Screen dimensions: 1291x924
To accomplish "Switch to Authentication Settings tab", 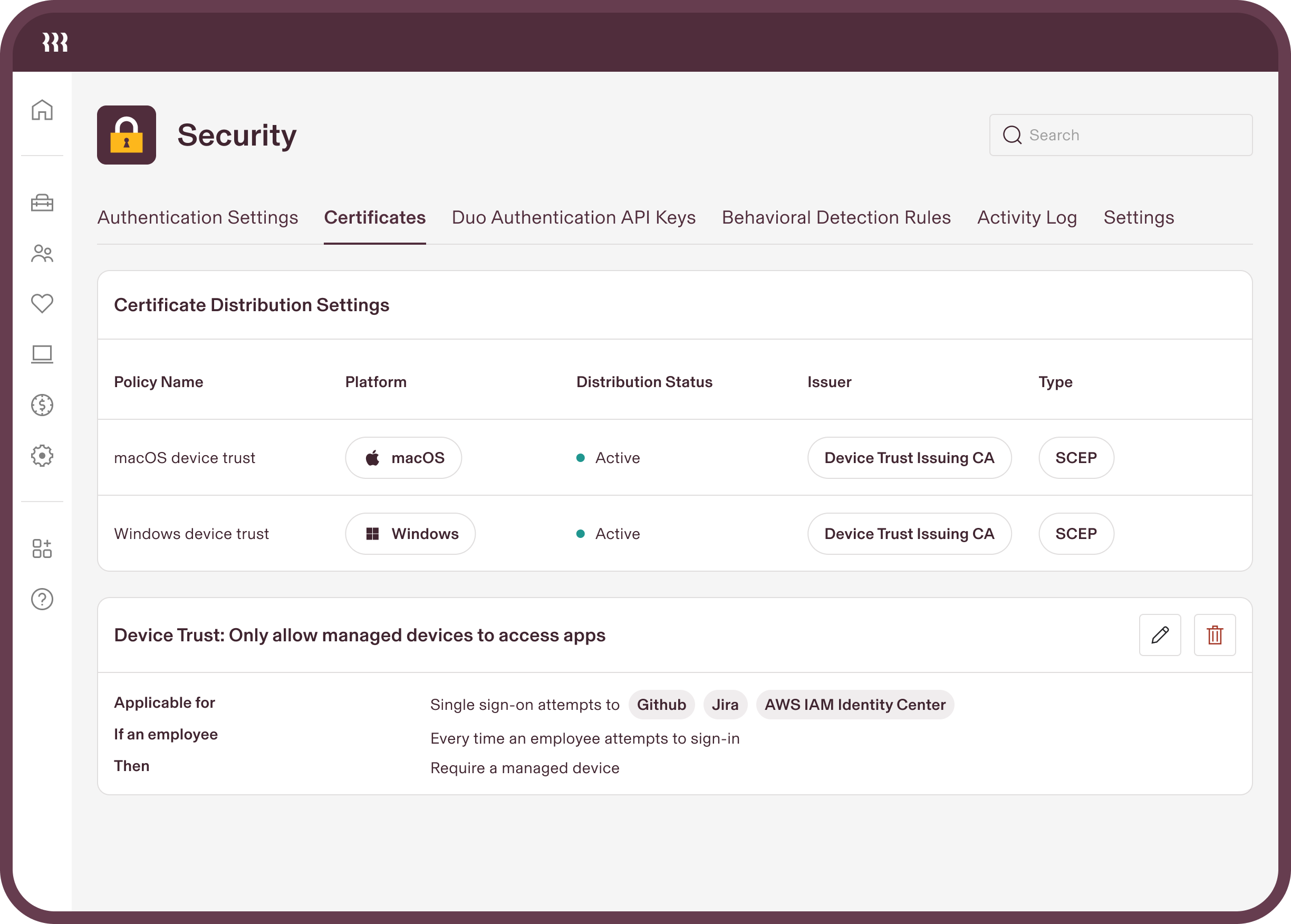I will click(197, 217).
